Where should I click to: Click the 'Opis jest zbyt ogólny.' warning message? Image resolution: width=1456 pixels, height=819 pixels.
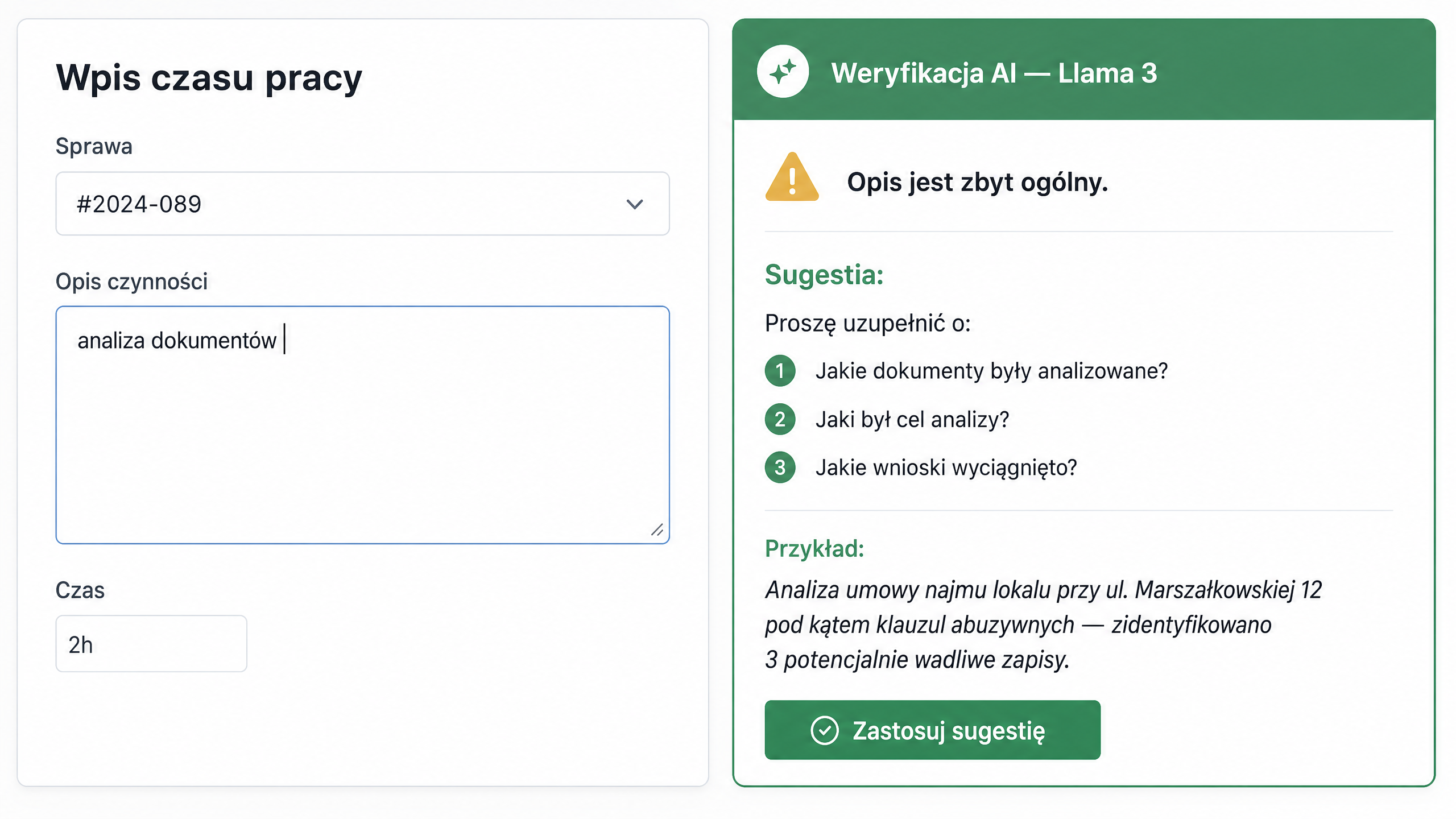(x=977, y=182)
